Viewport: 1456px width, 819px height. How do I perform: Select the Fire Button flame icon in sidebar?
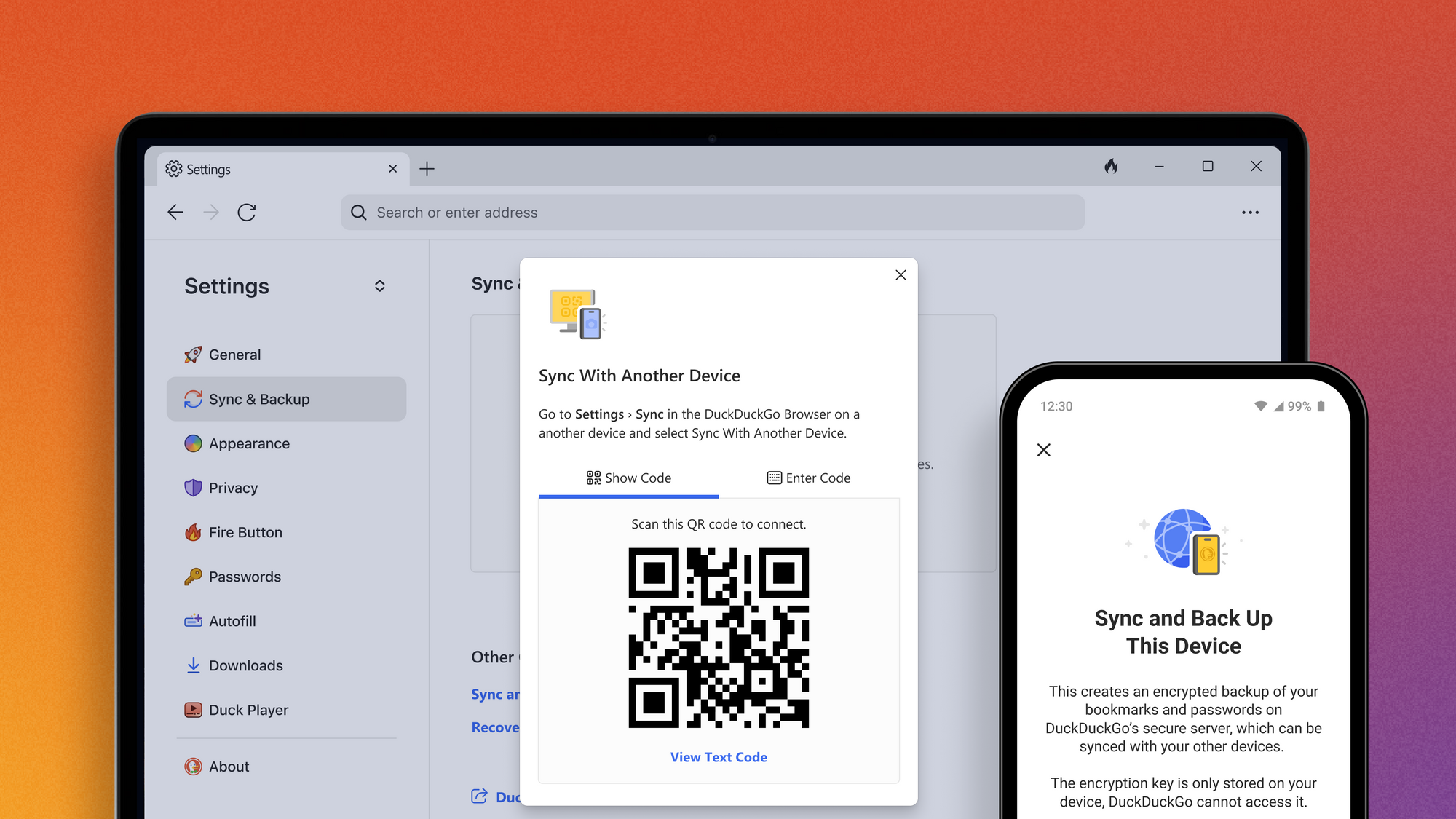pos(193,532)
